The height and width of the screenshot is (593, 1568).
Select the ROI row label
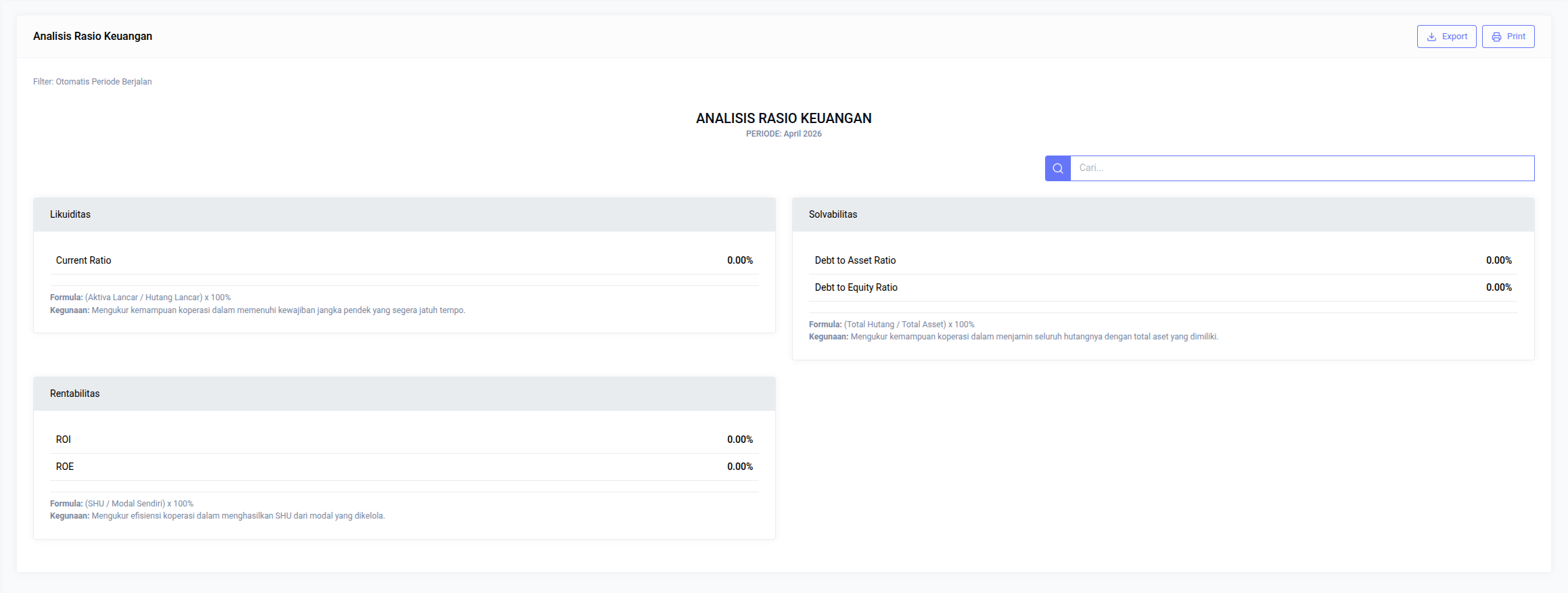[x=64, y=440]
